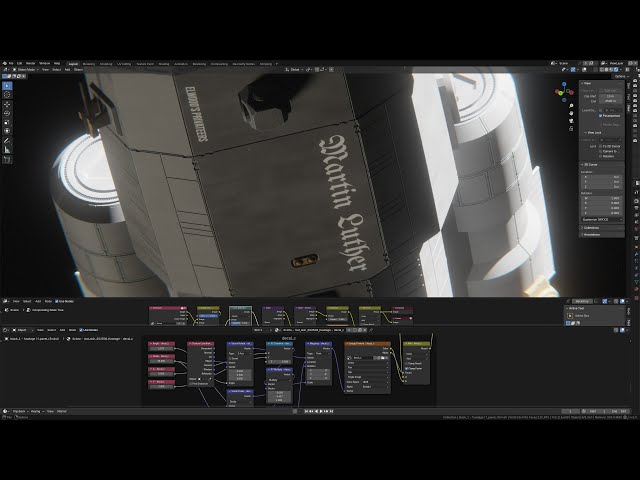Open the Window menu in the top bar
Viewport: 640px width, 480px height.
pyautogui.click(x=44, y=64)
